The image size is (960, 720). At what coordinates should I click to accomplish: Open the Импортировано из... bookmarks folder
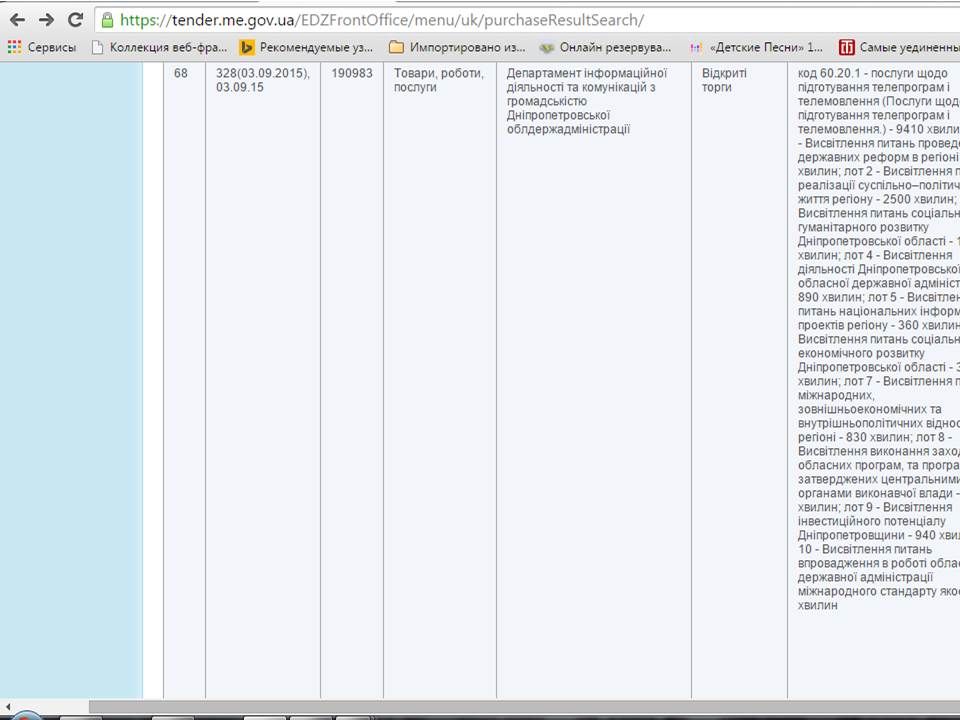click(x=457, y=47)
